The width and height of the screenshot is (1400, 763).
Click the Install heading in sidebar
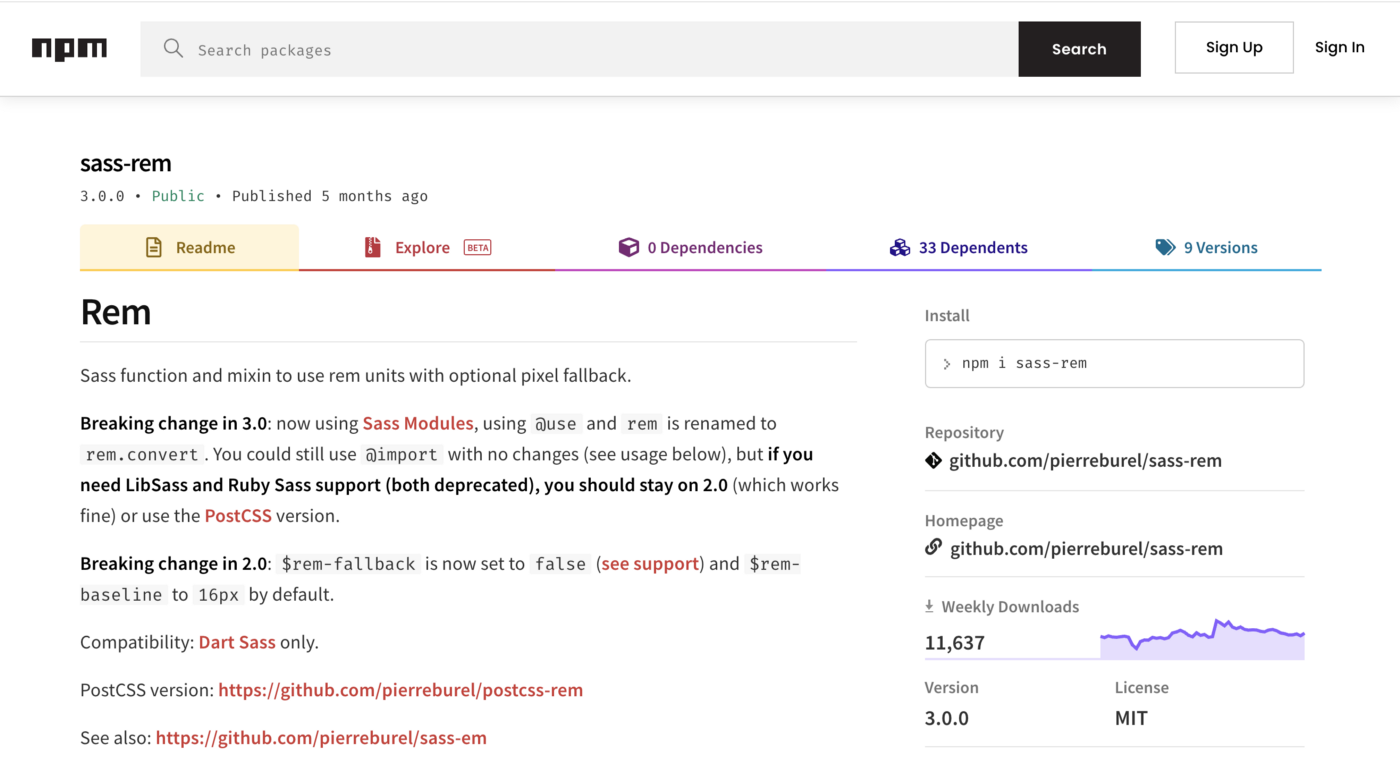pos(947,315)
